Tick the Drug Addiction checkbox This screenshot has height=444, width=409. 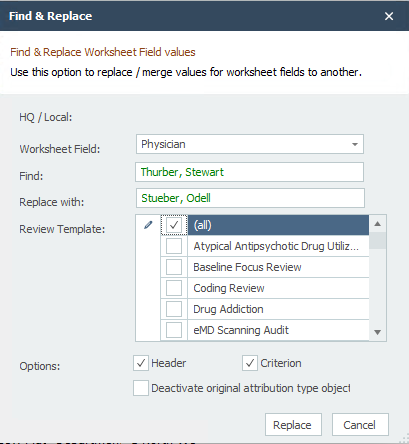(x=174, y=309)
